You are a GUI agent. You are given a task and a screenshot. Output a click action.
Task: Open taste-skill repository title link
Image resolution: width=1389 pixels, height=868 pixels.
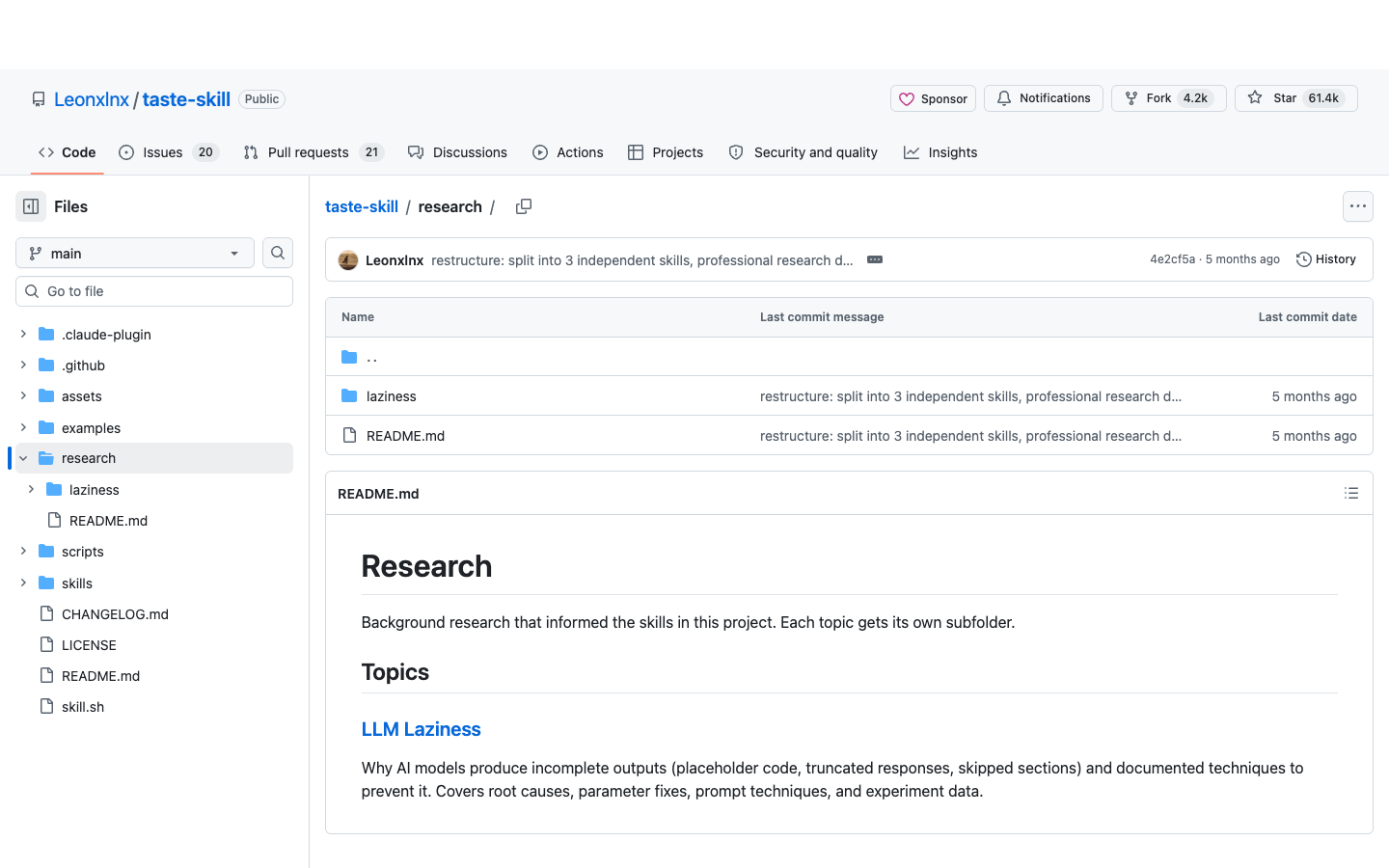(x=186, y=99)
